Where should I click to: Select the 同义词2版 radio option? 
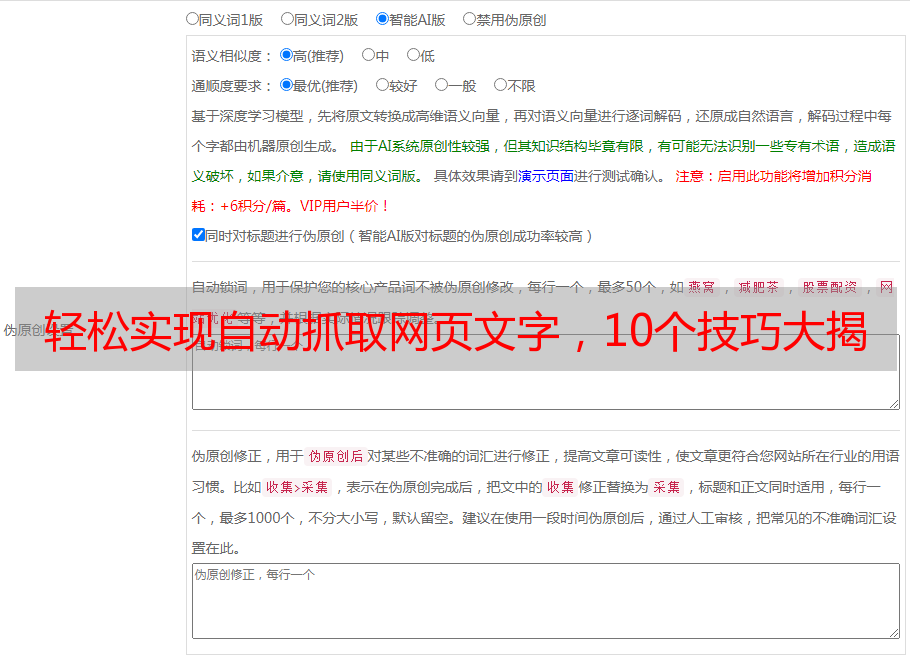tap(287, 19)
